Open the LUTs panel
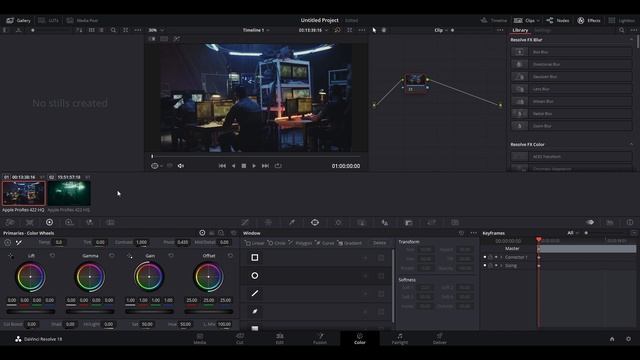The height and width of the screenshot is (360, 640). click(48, 20)
